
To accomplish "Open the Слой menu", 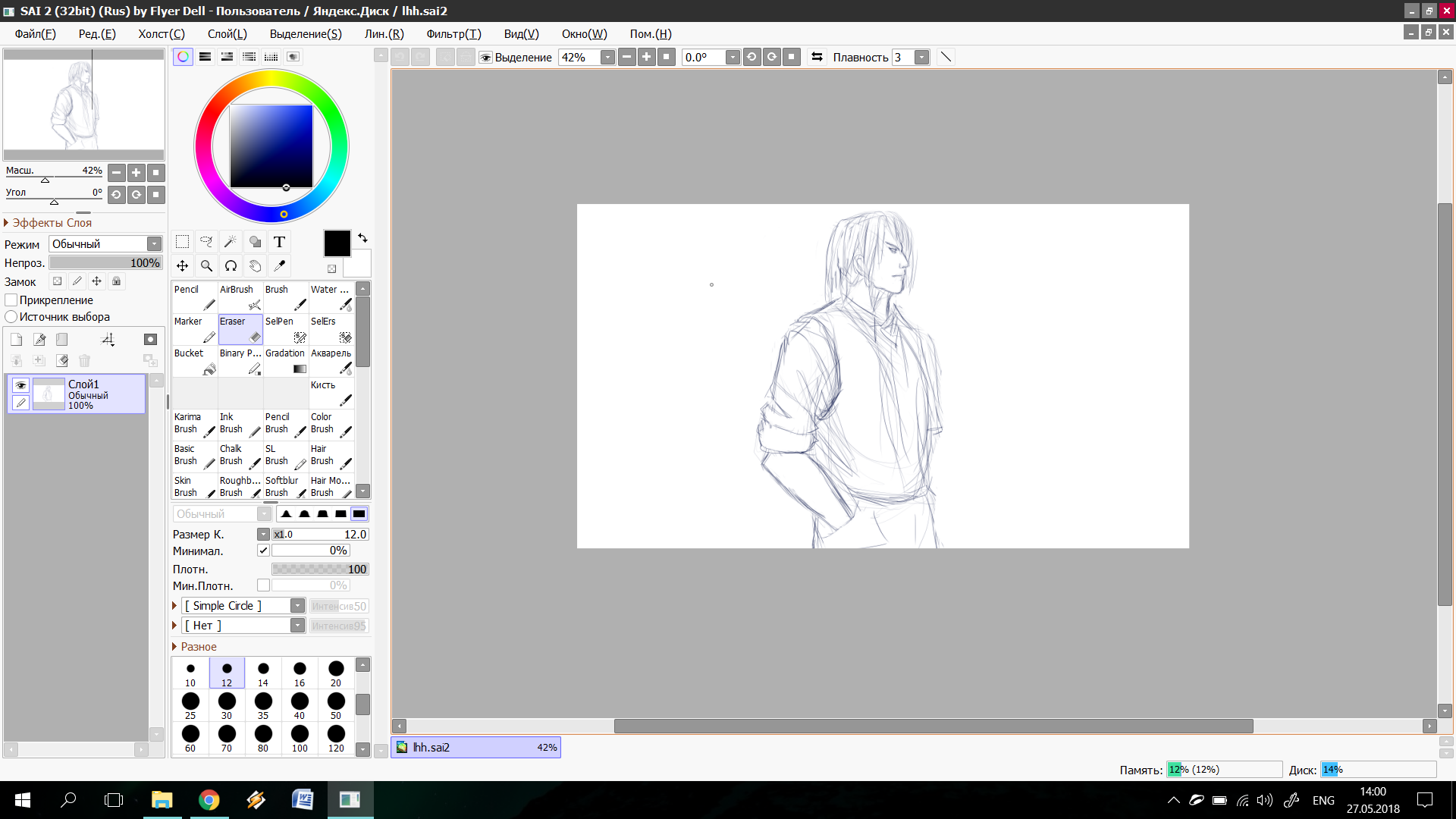I will pyautogui.click(x=227, y=34).
